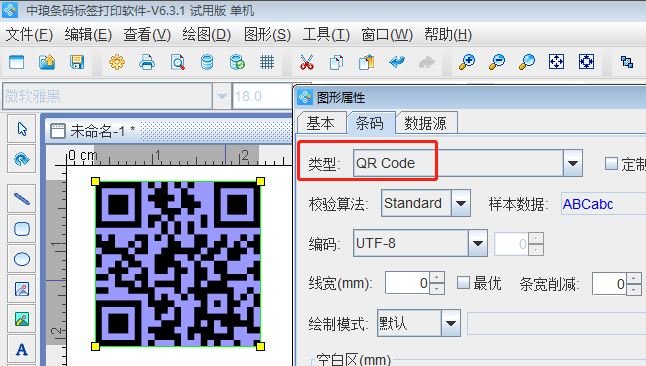Select the rounded rectangle tool
This screenshot has height=366, width=646.
22,229
